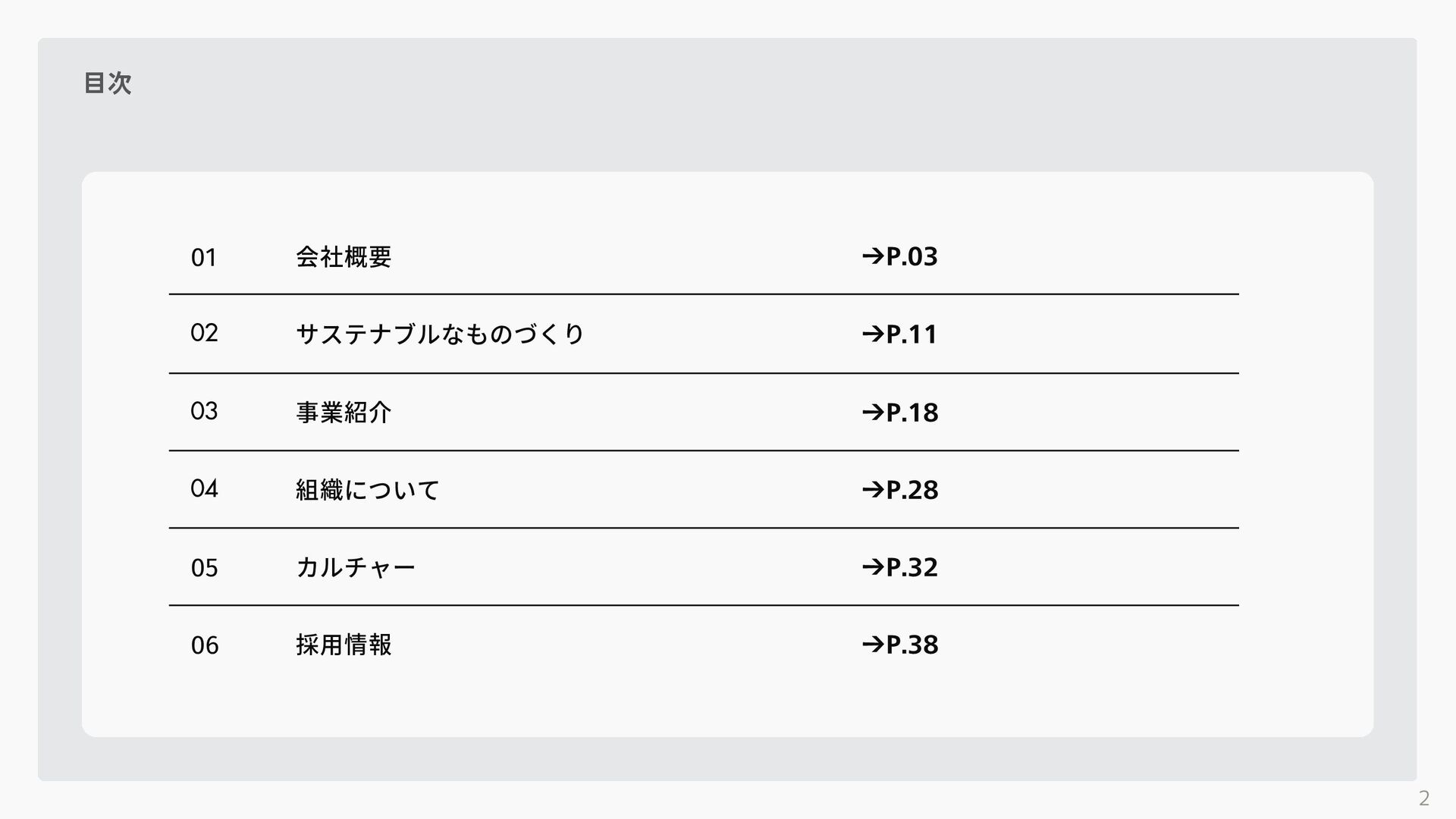Click section number 02

coord(204,333)
